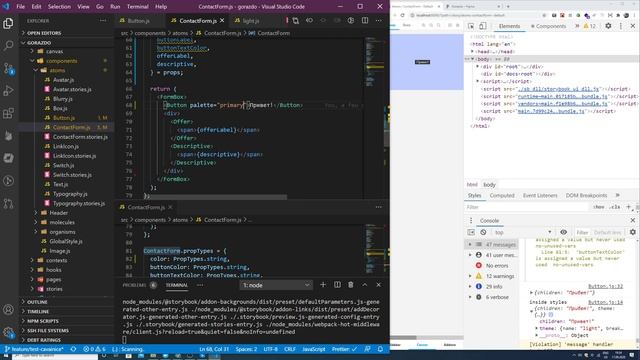Switch to the Button.js editor tab
This screenshot has width=640, height=360.
[x=138, y=20]
